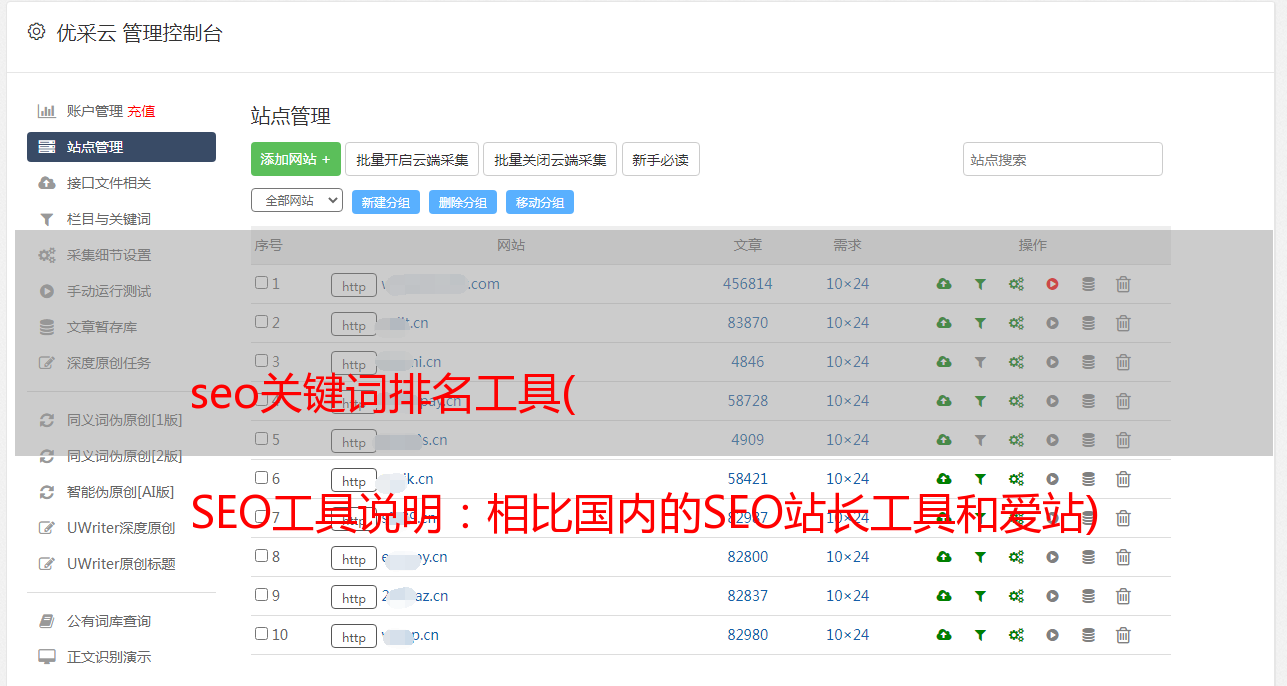The image size is (1287, 686).
Task: Open the gears settings icon in row 8
Action: coord(1016,557)
